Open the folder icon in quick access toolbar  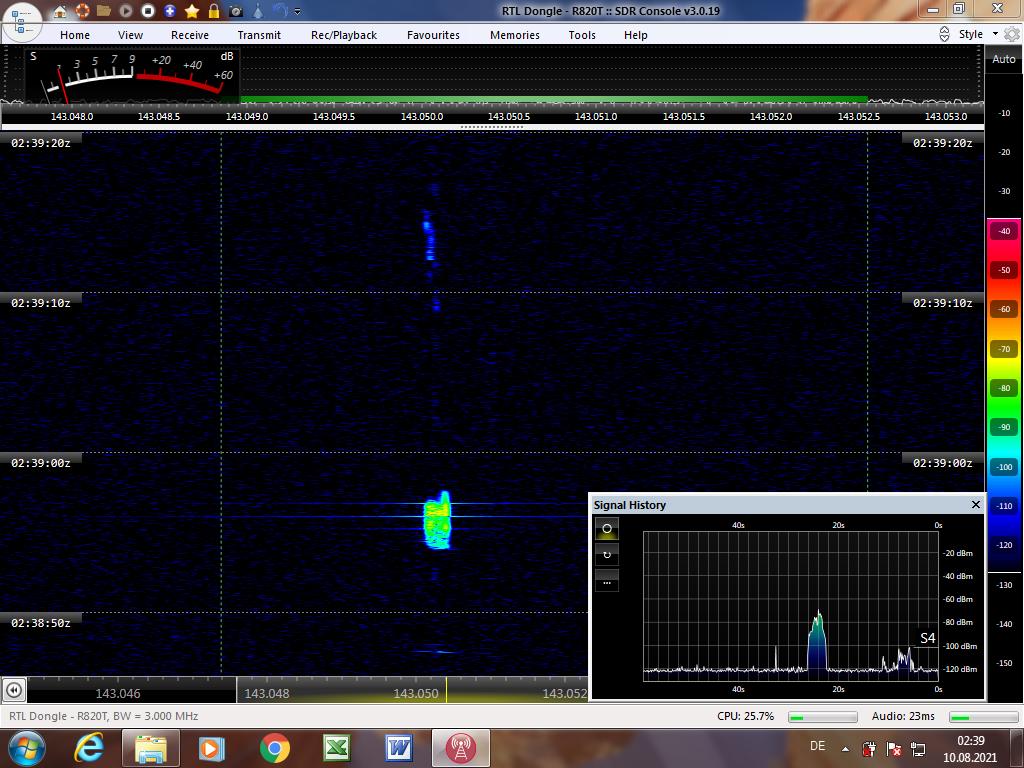click(x=104, y=11)
